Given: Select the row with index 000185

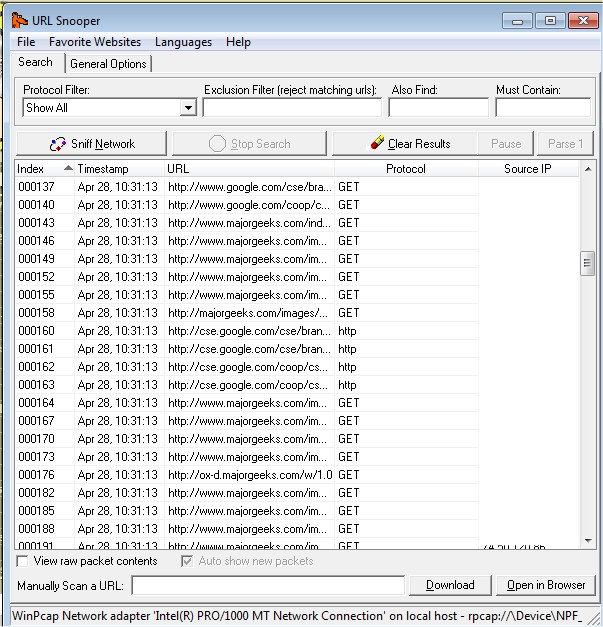Looking at the screenshot, I should click(x=247, y=511).
